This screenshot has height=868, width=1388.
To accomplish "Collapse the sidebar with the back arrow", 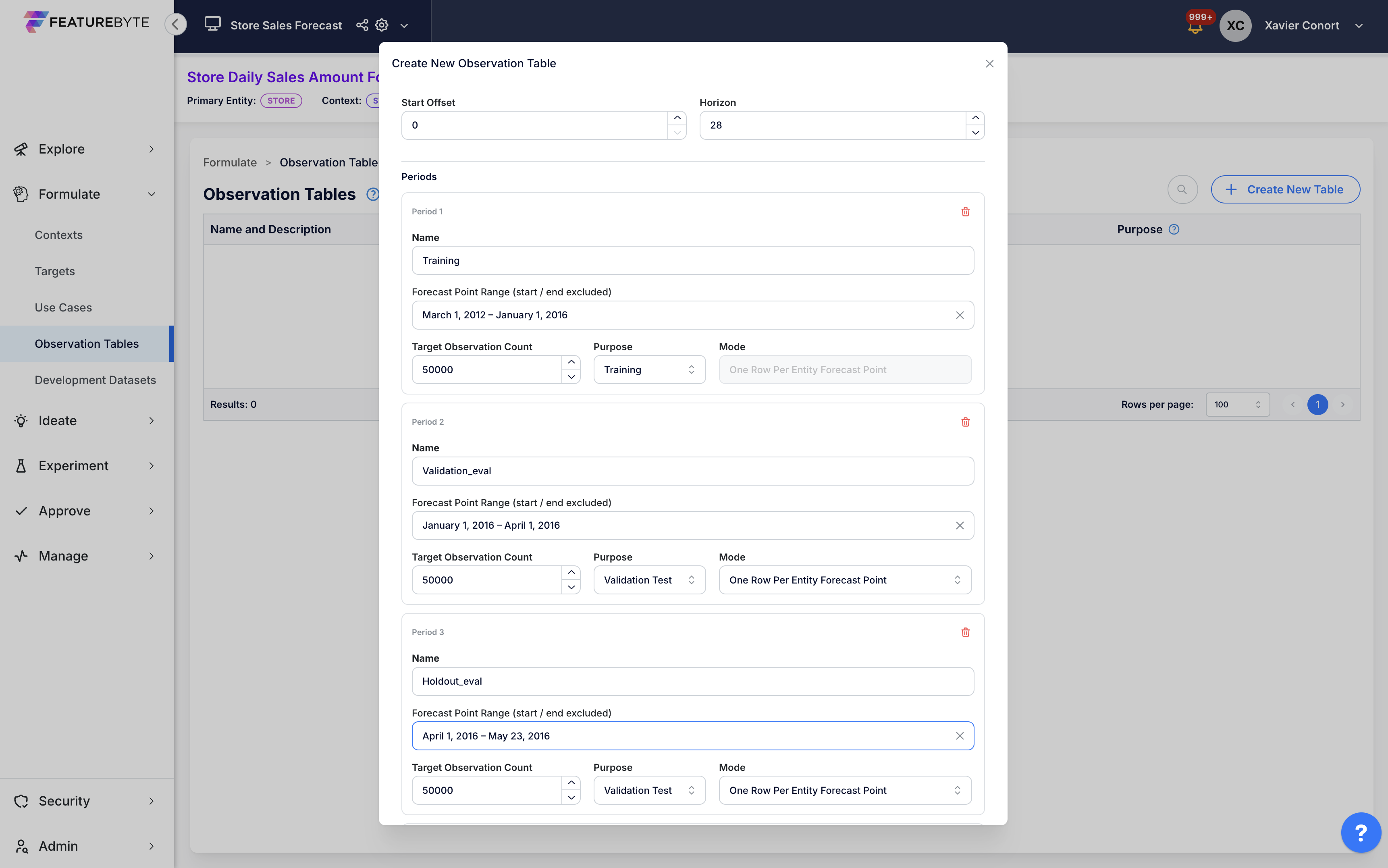I will [x=176, y=24].
